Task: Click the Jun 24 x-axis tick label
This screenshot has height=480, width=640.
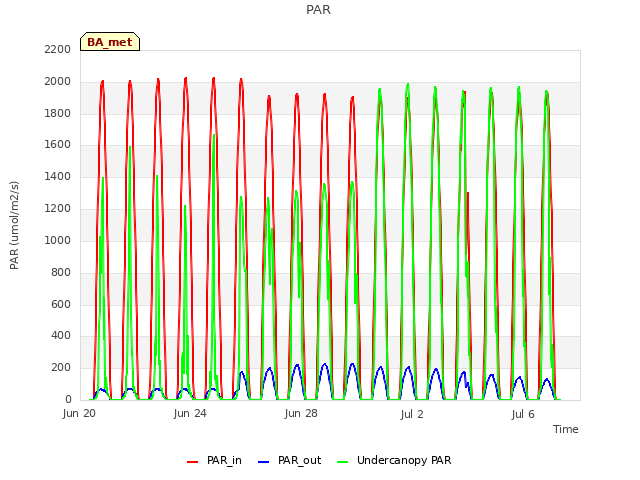Action: [x=190, y=414]
